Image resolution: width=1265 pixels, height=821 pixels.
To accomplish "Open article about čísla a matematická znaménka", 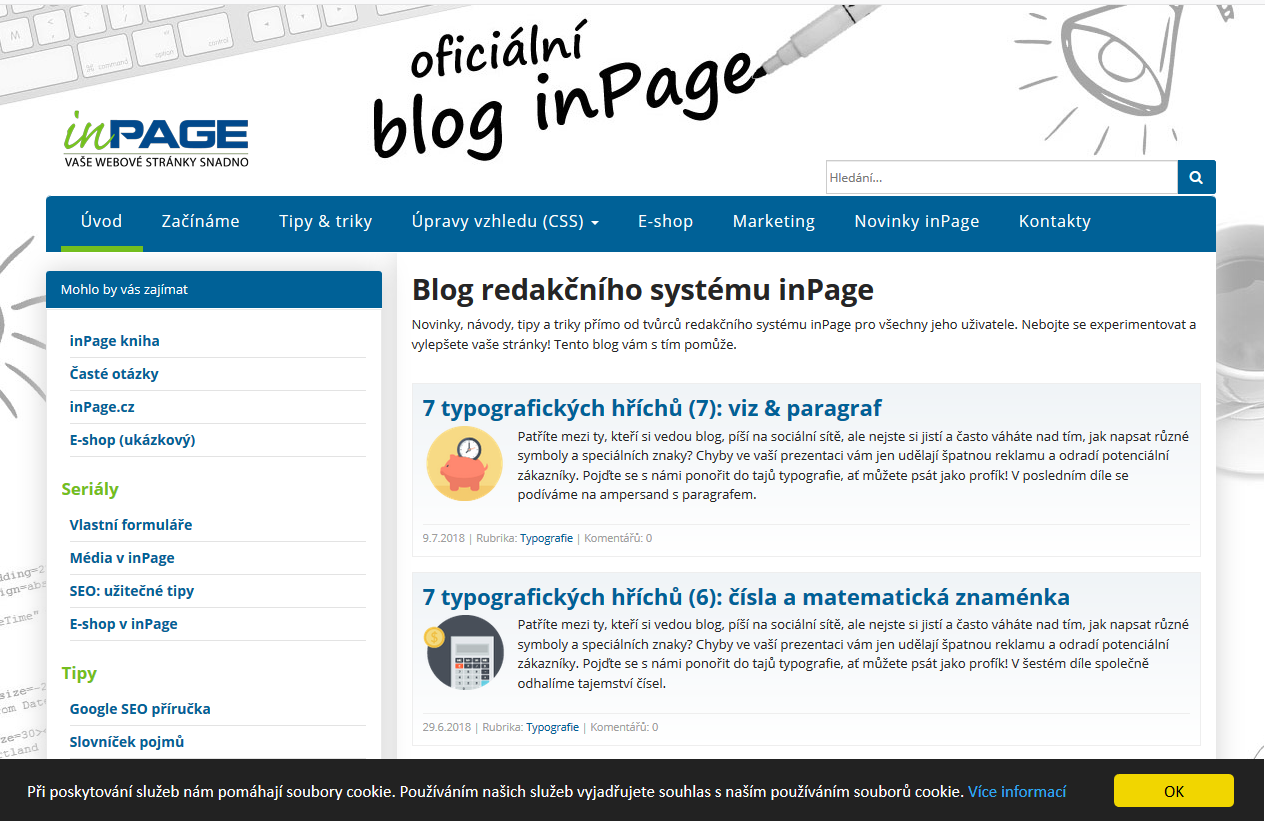I will point(746,597).
